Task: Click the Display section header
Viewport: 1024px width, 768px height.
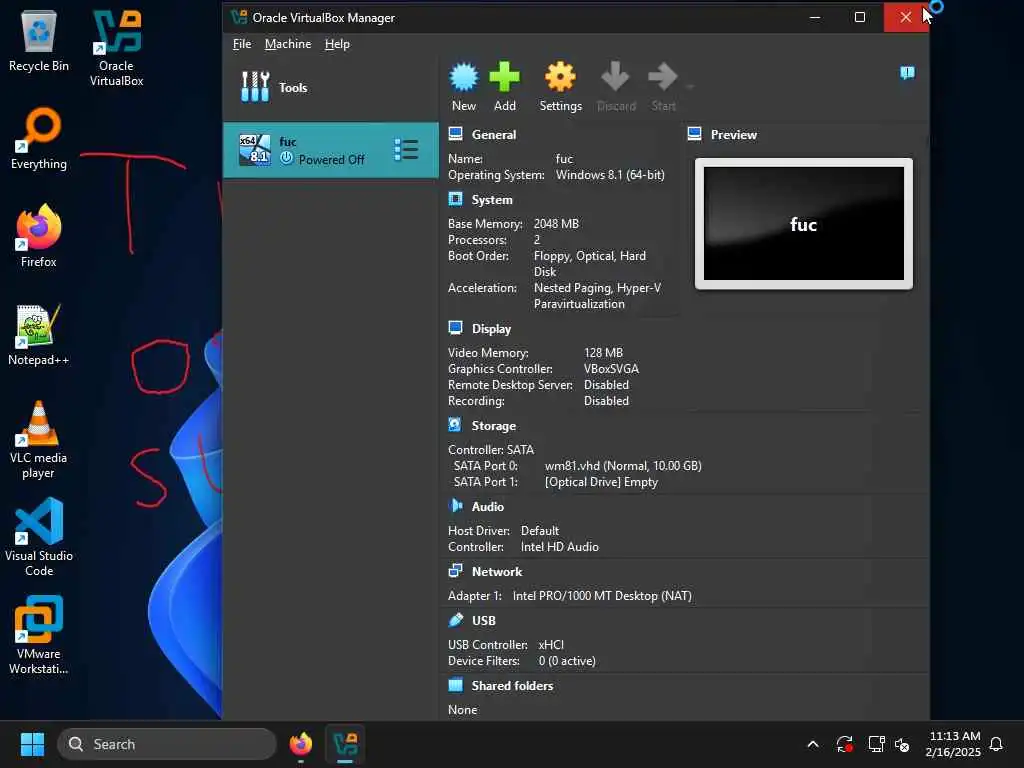Action: tap(491, 329)
